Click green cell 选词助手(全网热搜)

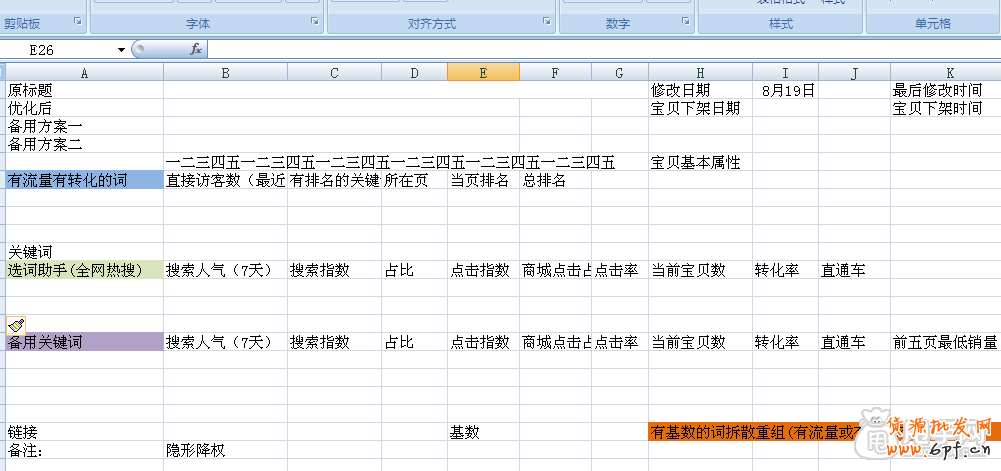[x=83, y=270]
